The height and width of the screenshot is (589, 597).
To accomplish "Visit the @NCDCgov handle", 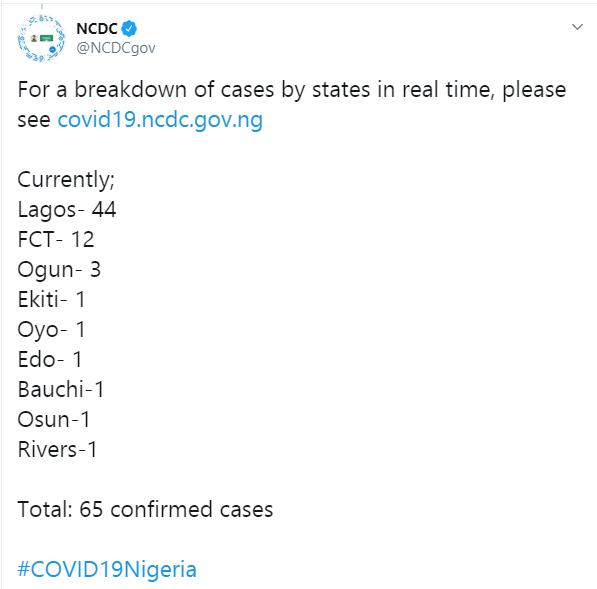I will click(116, 48).
